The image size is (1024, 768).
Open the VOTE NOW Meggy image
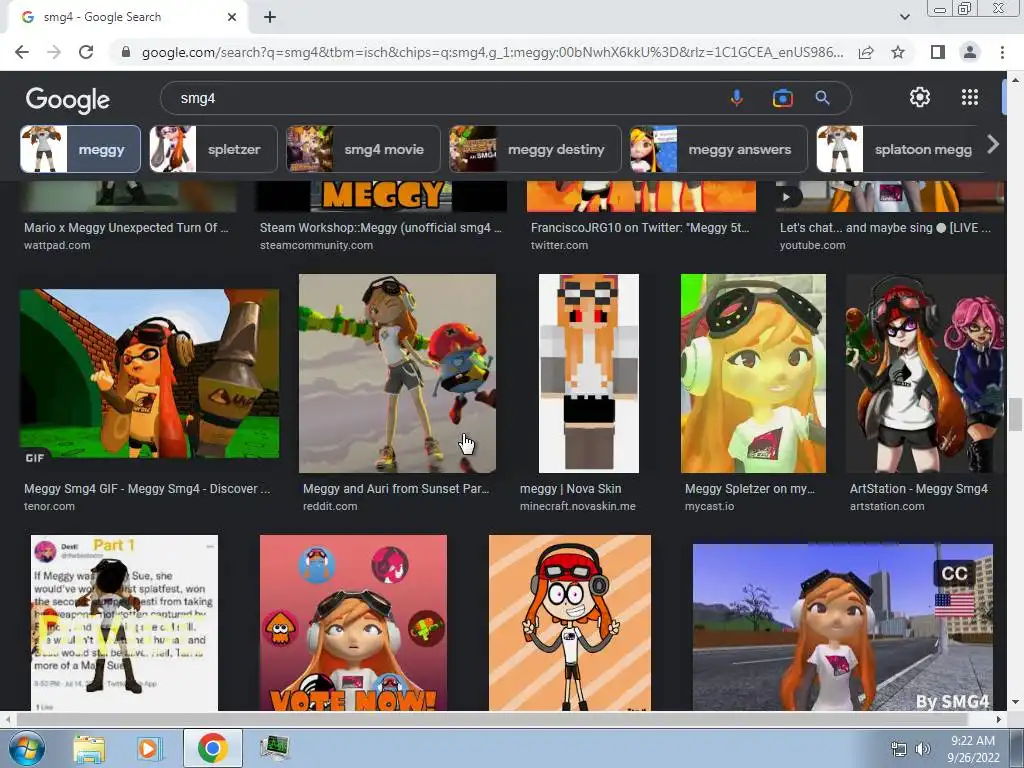tap(353, 623)
